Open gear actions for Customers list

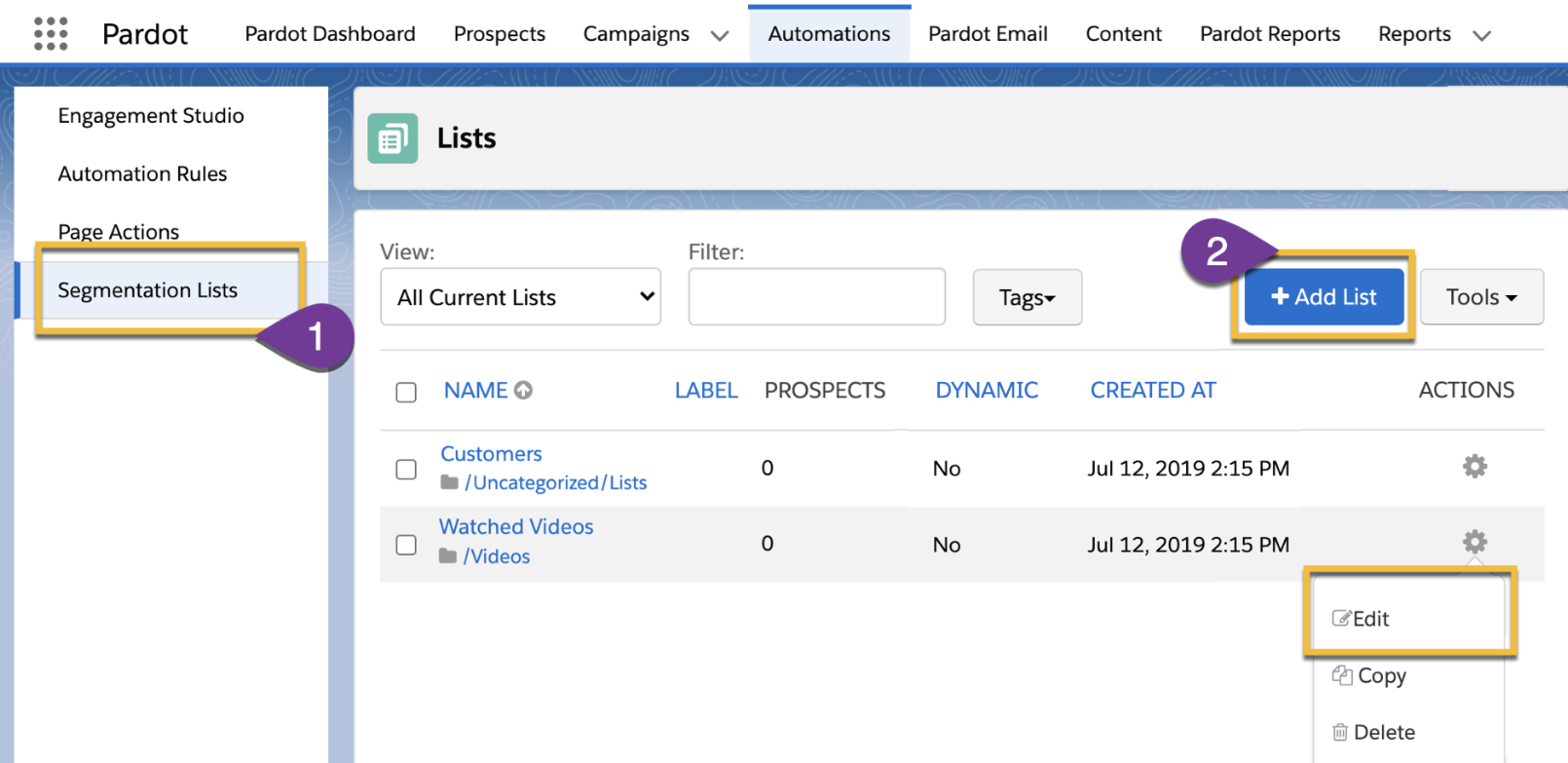coord(1475,467)
